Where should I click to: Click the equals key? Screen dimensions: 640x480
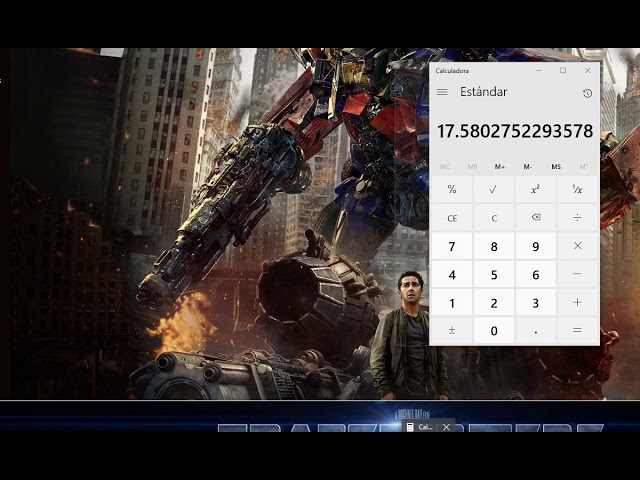(578, 330)
